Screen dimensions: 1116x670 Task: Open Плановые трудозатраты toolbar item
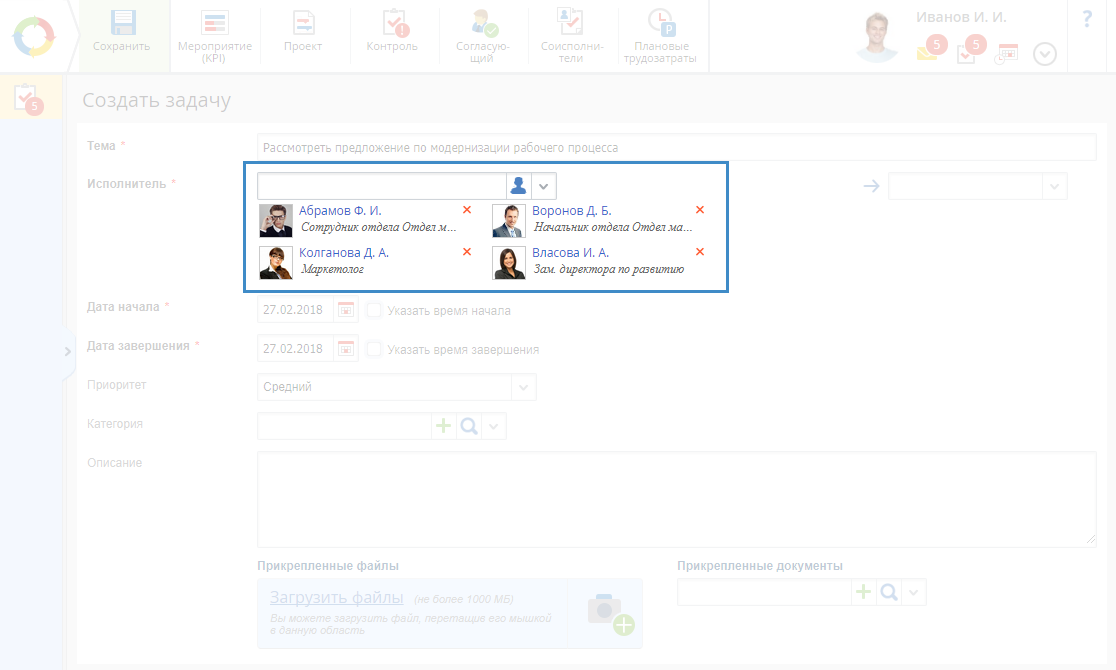tap(660, 36)
